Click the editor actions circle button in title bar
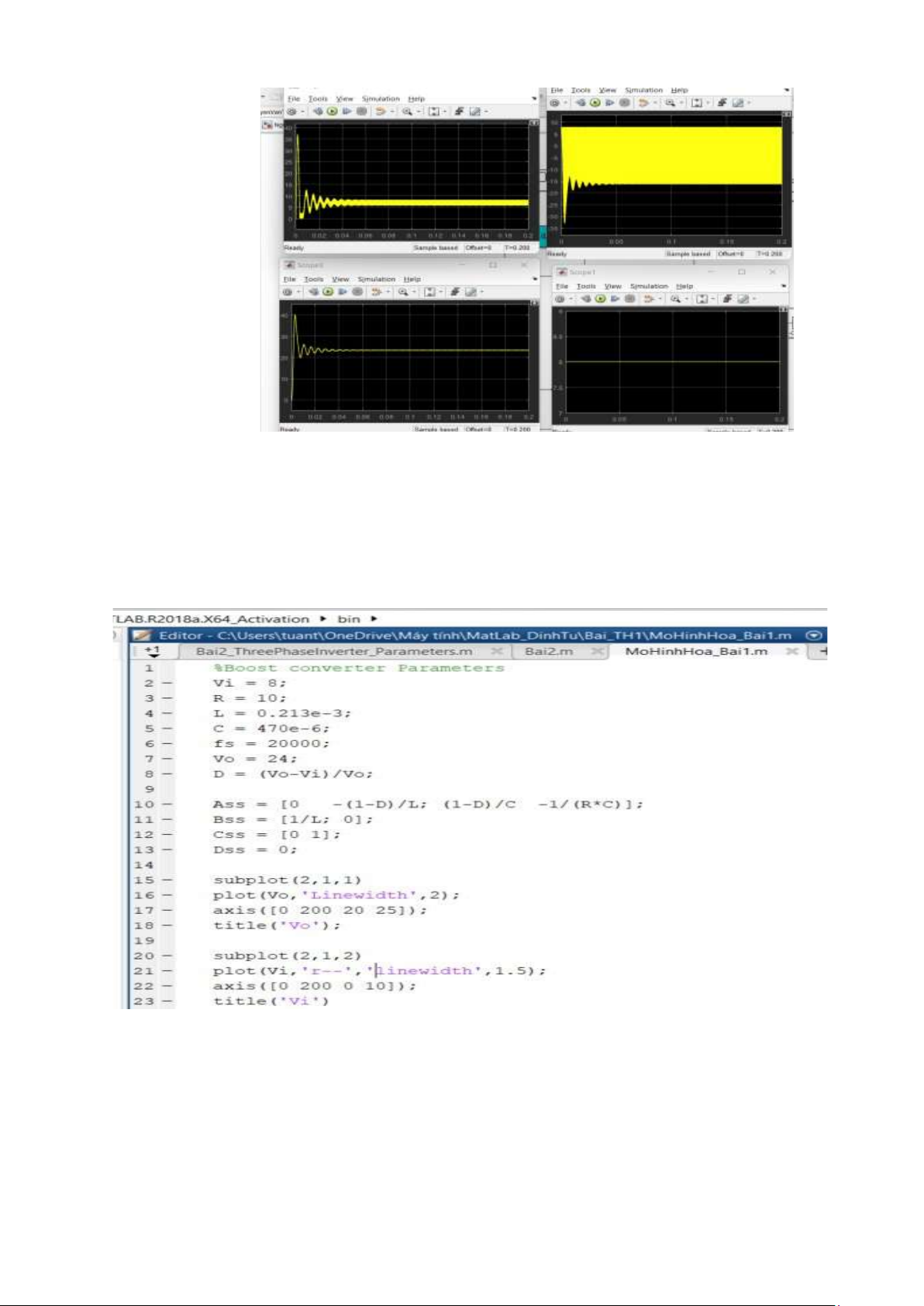Image resolution: width=924 pixels, height=1306 pixels. [813, 635]
